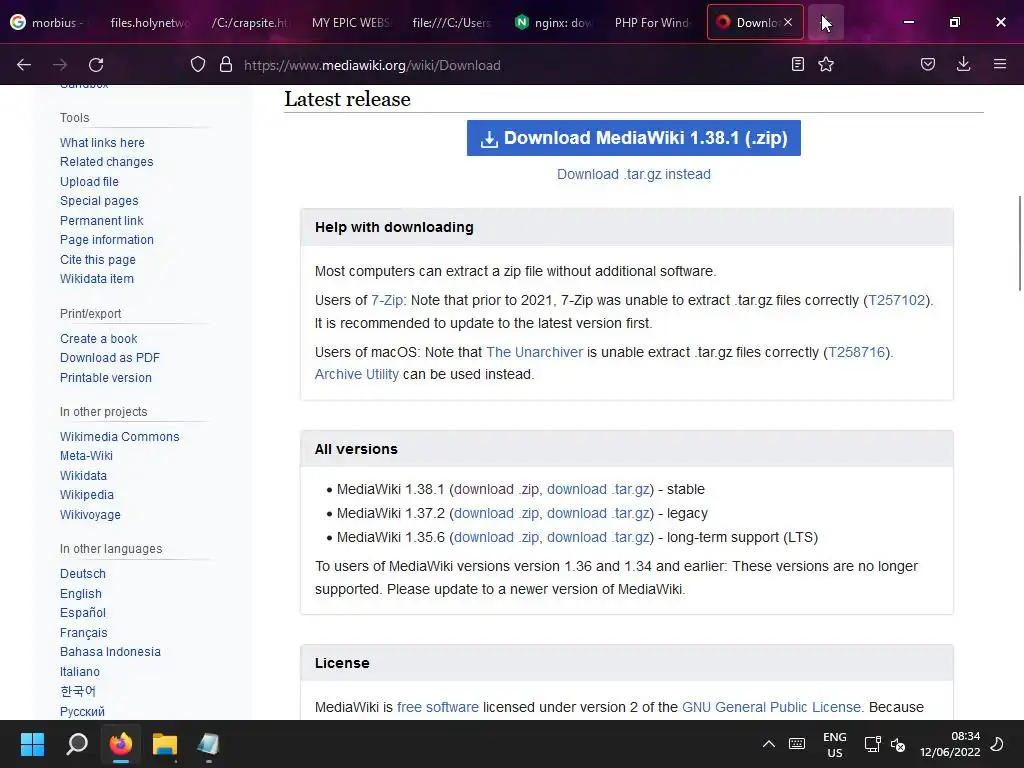Open notification moon icon
Image resolution: width=1024 pixels, height=768 pixels.
pyautogui.click(x=997, y=744)
